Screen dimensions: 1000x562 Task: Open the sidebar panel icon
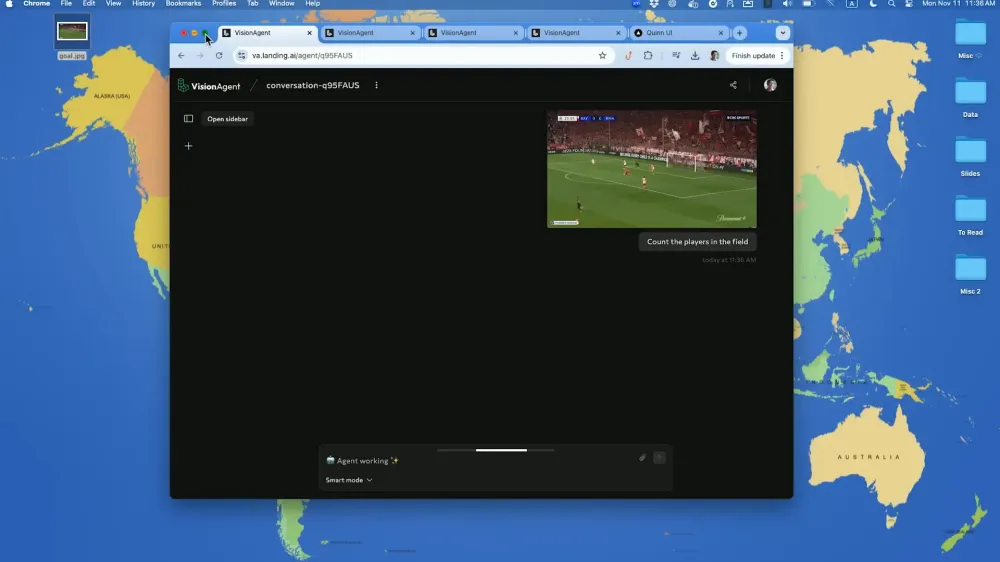(x=188, y=119)
